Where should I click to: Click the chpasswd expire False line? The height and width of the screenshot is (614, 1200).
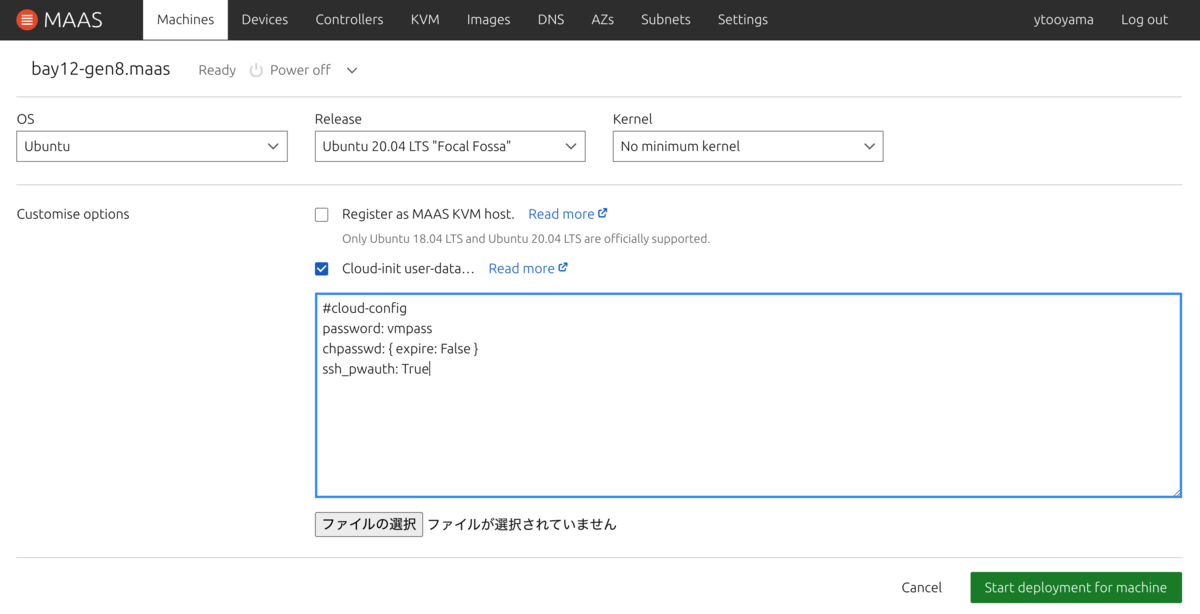click(400, 348)
